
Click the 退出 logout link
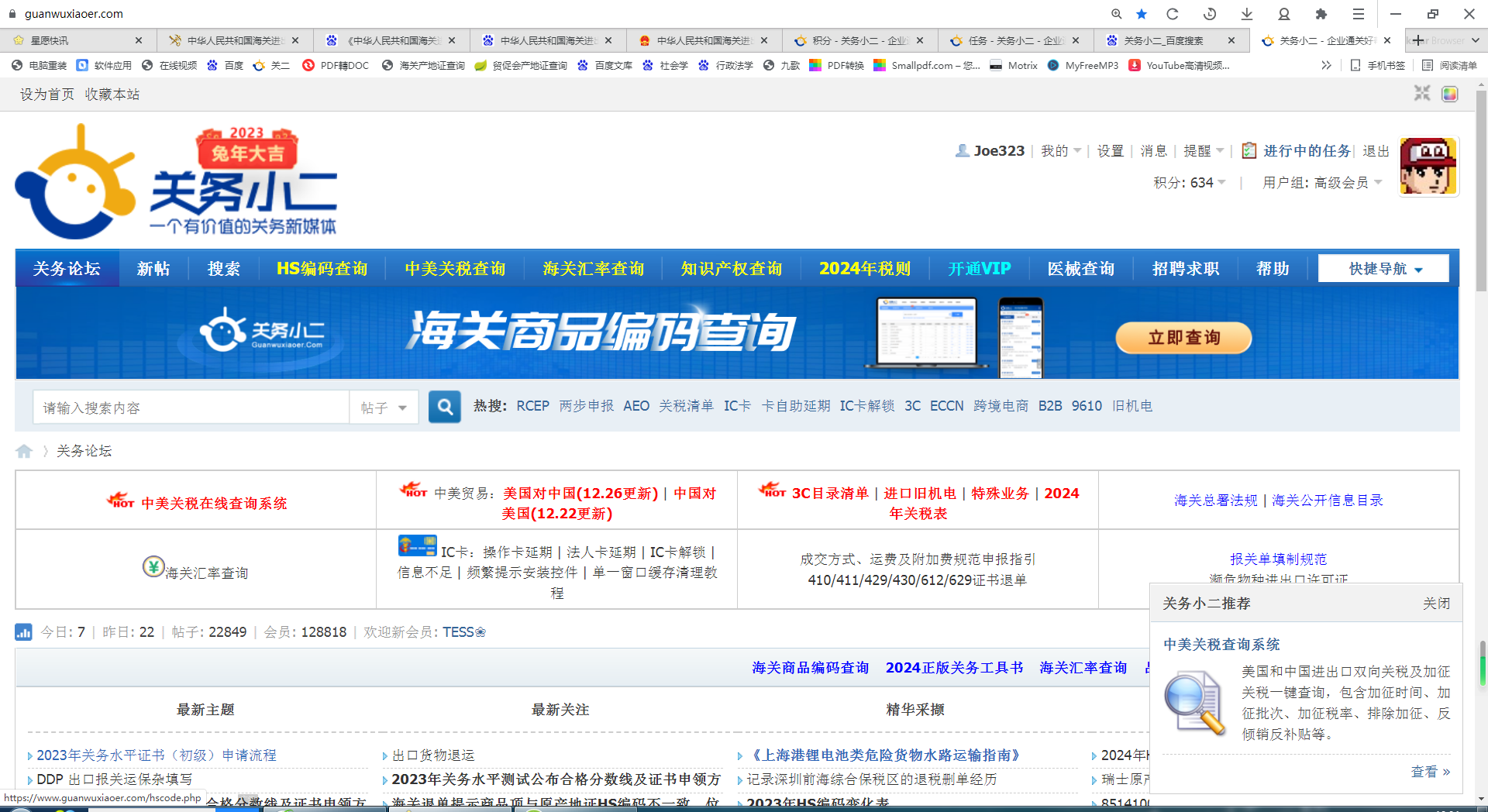point(1376,150)
